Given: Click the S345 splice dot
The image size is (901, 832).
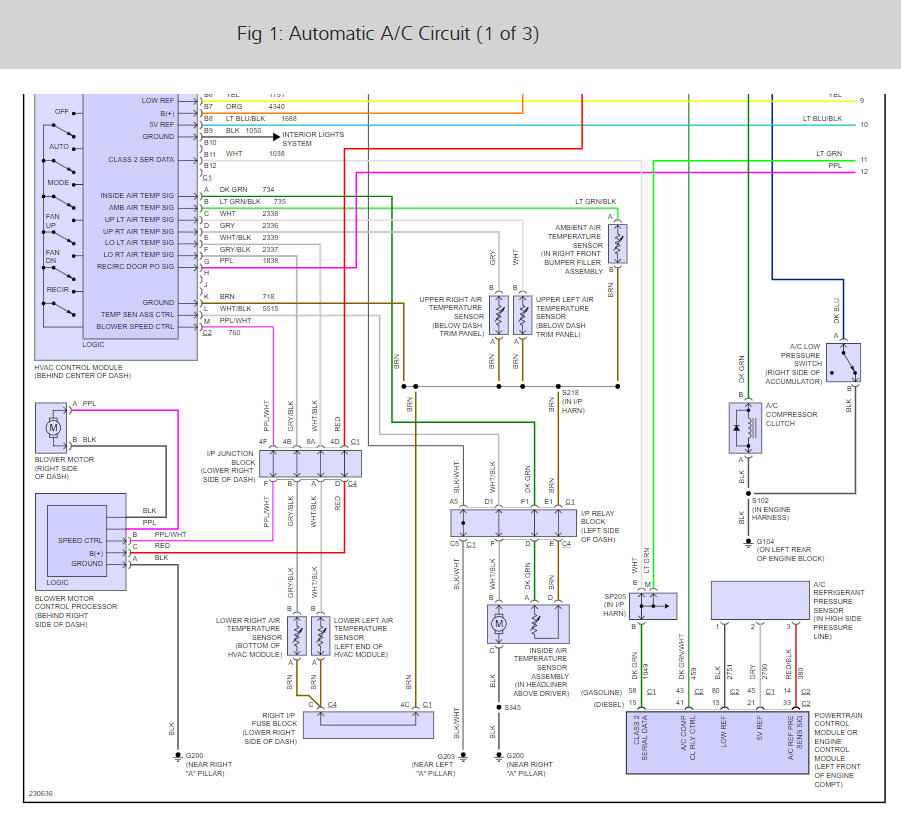Looking at the screenshot, I should coord(499,707).
